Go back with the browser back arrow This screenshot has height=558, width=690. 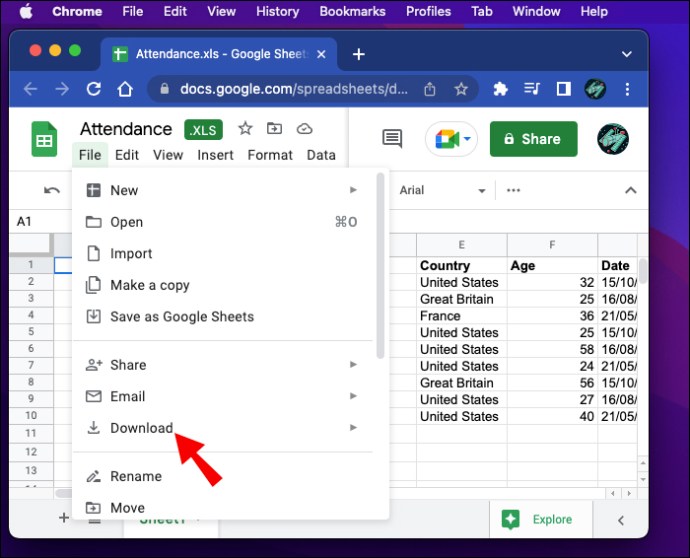click(30, 89)
